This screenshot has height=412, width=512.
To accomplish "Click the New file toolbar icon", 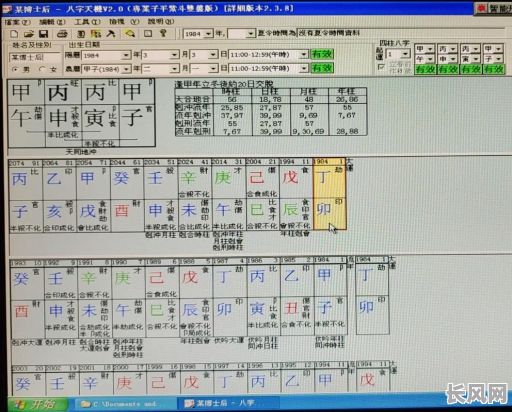I will click(14, 34).
